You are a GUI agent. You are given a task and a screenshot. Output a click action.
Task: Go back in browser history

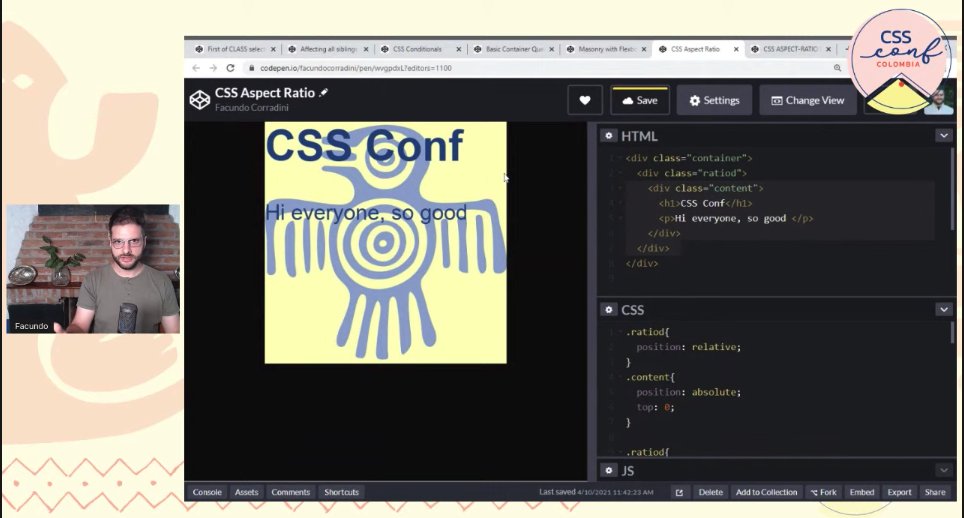196,68
